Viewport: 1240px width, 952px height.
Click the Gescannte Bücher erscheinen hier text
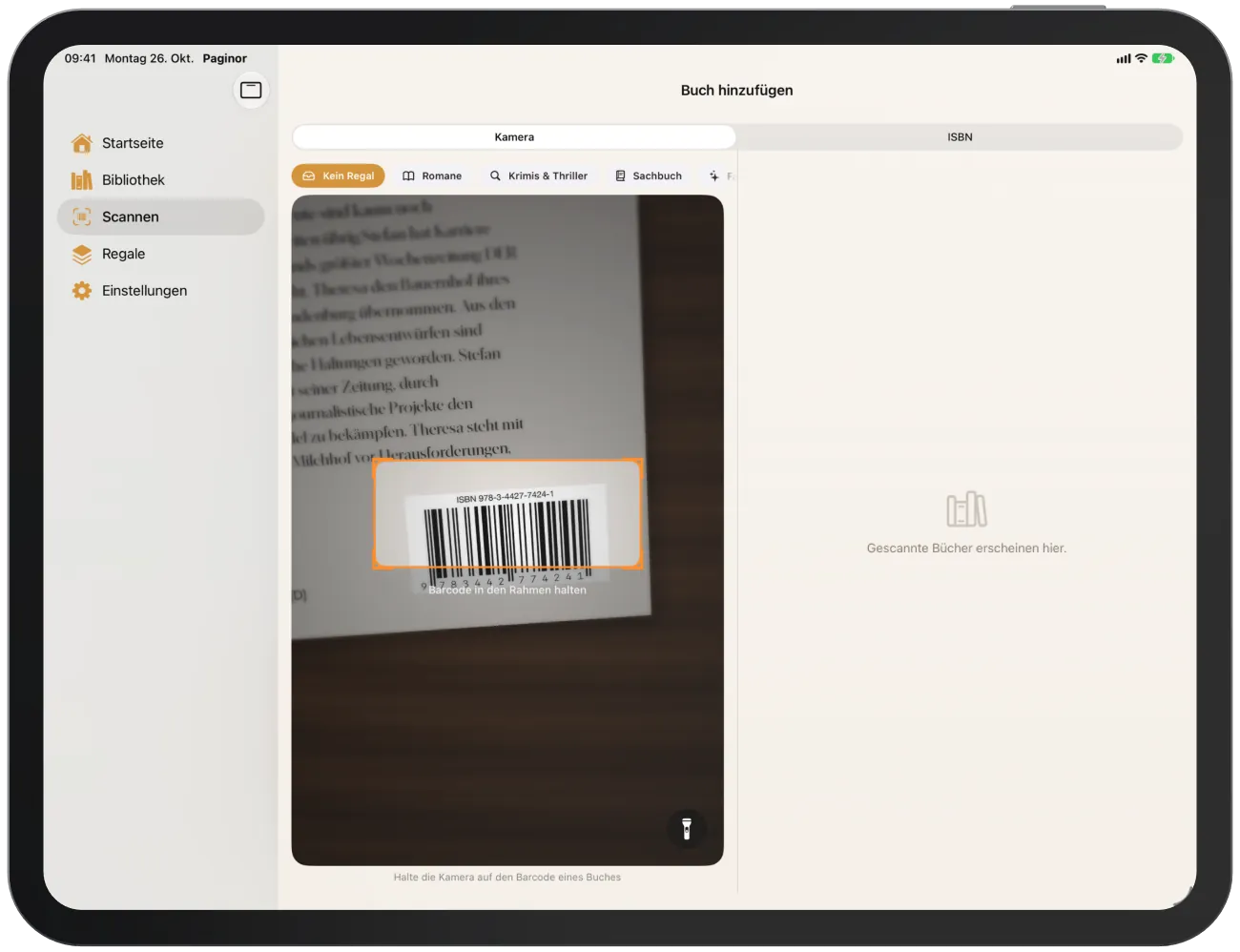966,548
